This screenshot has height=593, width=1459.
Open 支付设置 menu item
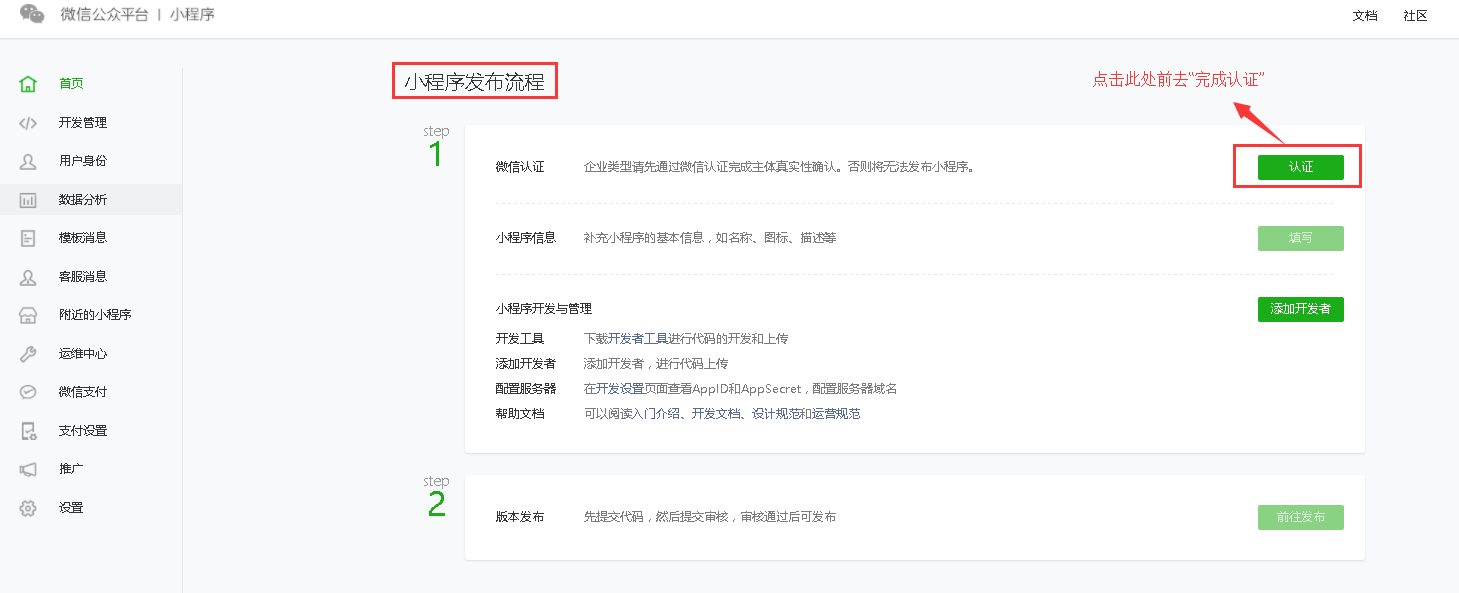(82, 431)
